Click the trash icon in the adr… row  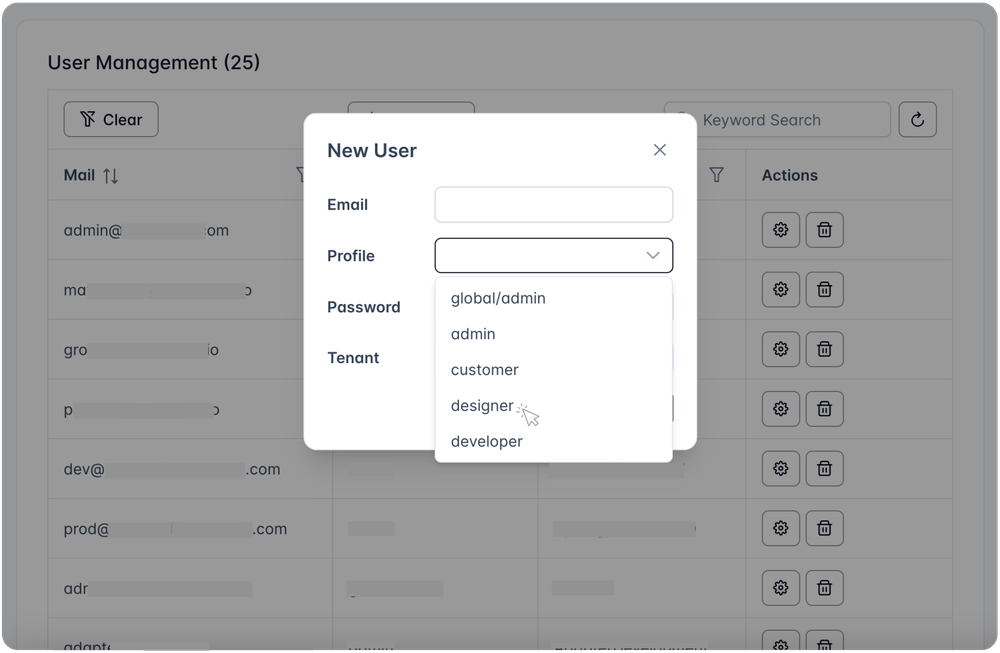point(825,588)
